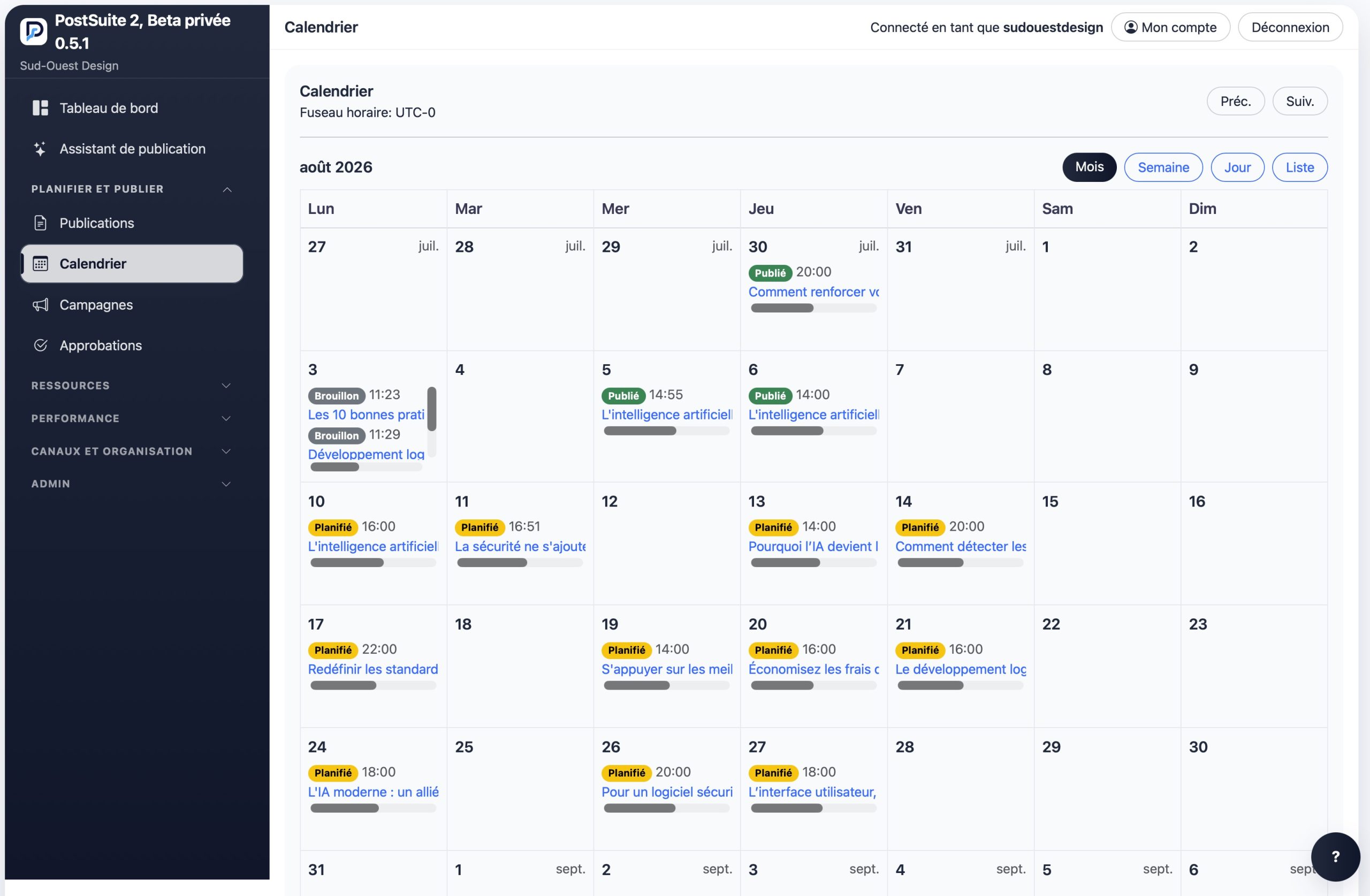Switch to Semaine view
Screen dimensions: 1370x896
pos(1163,167)
